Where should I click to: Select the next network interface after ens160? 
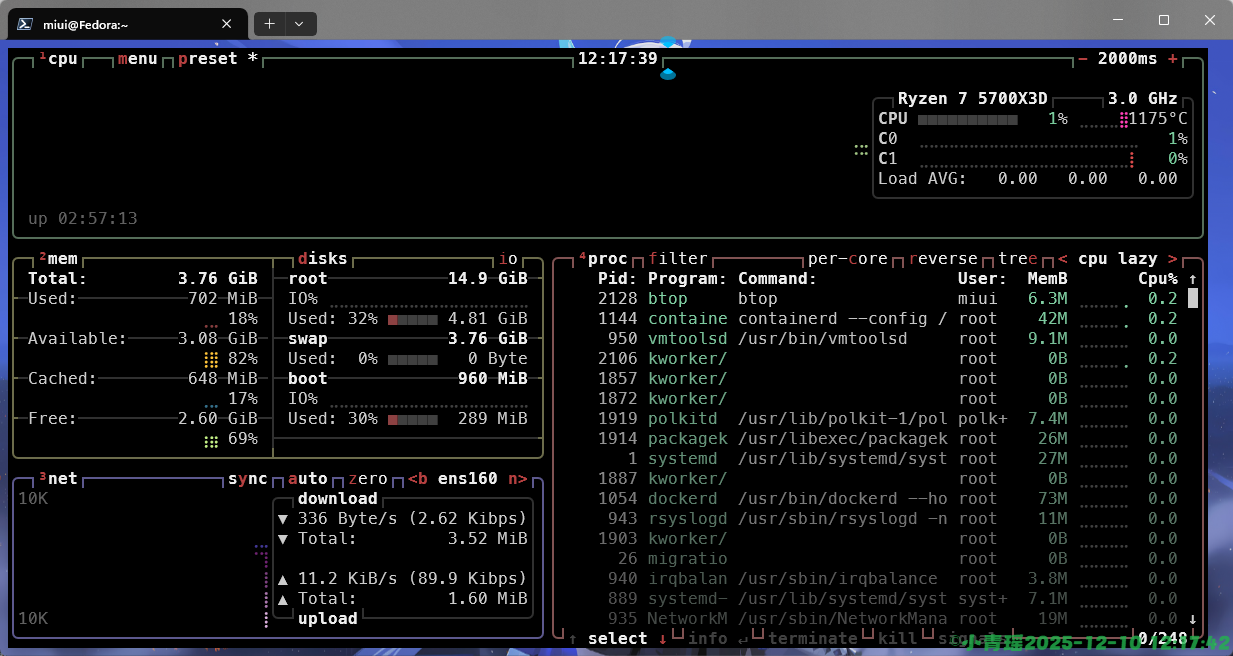click(x=517, y=479)
